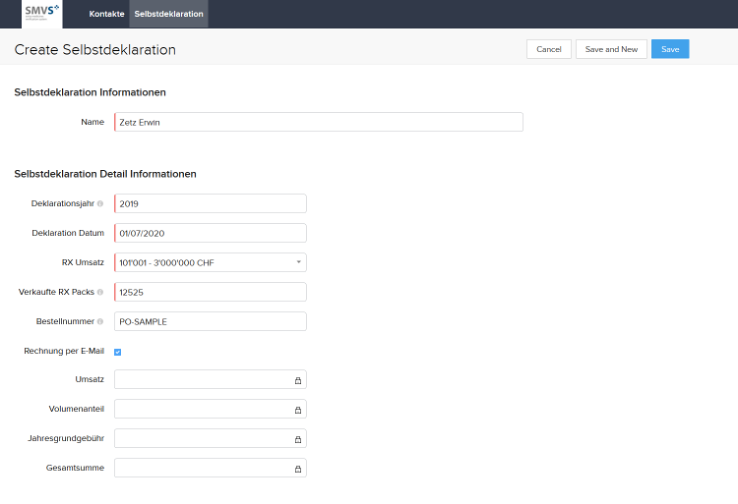Open the Kontakte tab
Image resolution: width=738 pixels, height=504 pixels.
coord(106,14)
